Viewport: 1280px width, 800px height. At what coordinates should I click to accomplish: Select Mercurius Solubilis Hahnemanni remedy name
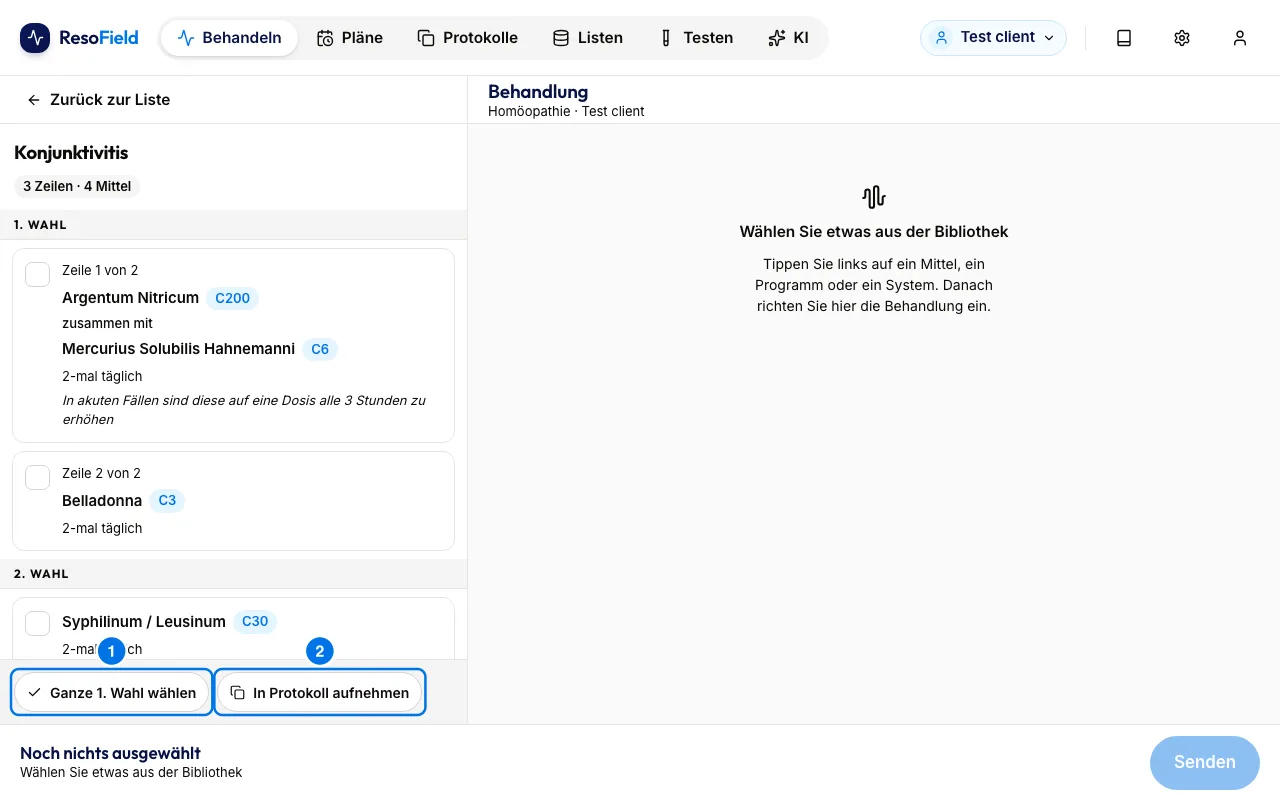(x=178, y=349)
